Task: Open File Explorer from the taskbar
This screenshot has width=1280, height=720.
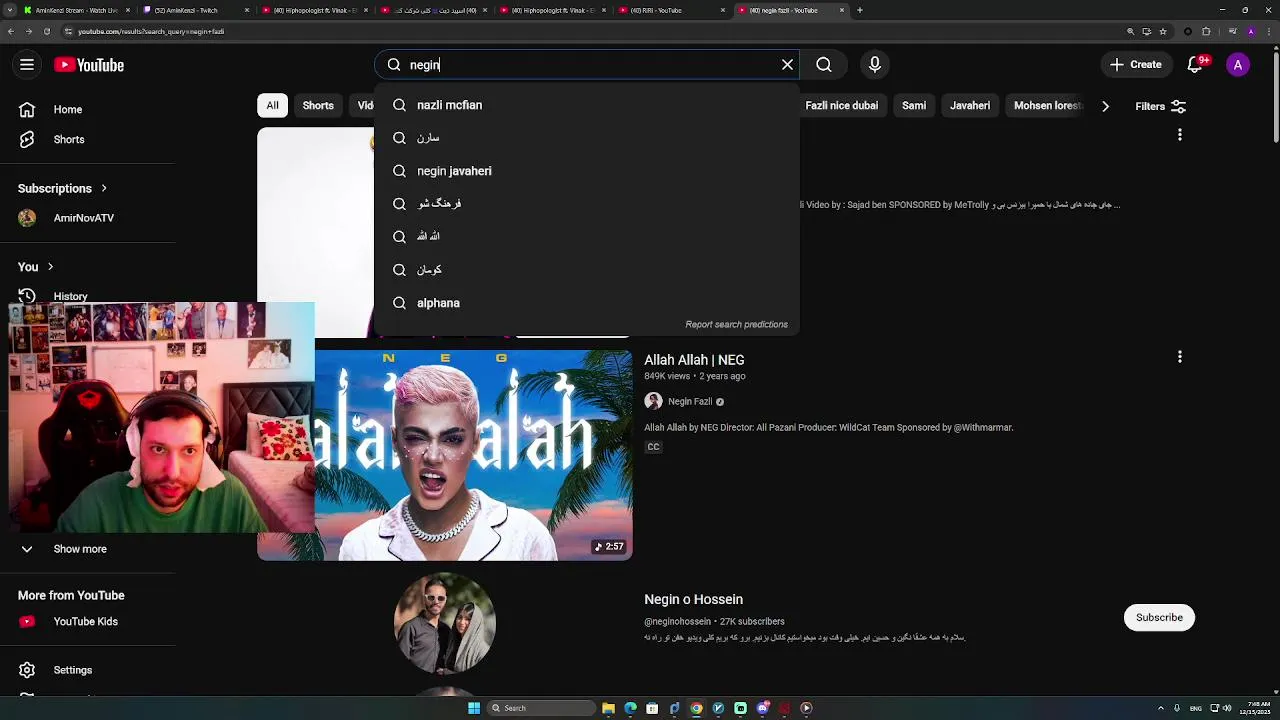Action: tap(608, 708)
